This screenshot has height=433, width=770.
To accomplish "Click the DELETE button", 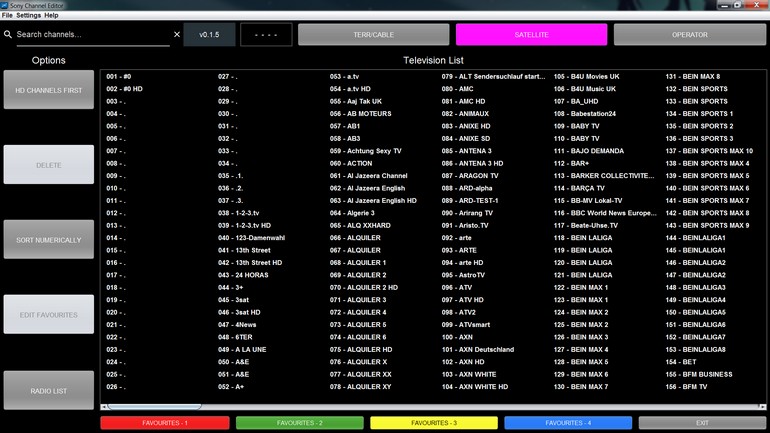I will click(49, 165).
